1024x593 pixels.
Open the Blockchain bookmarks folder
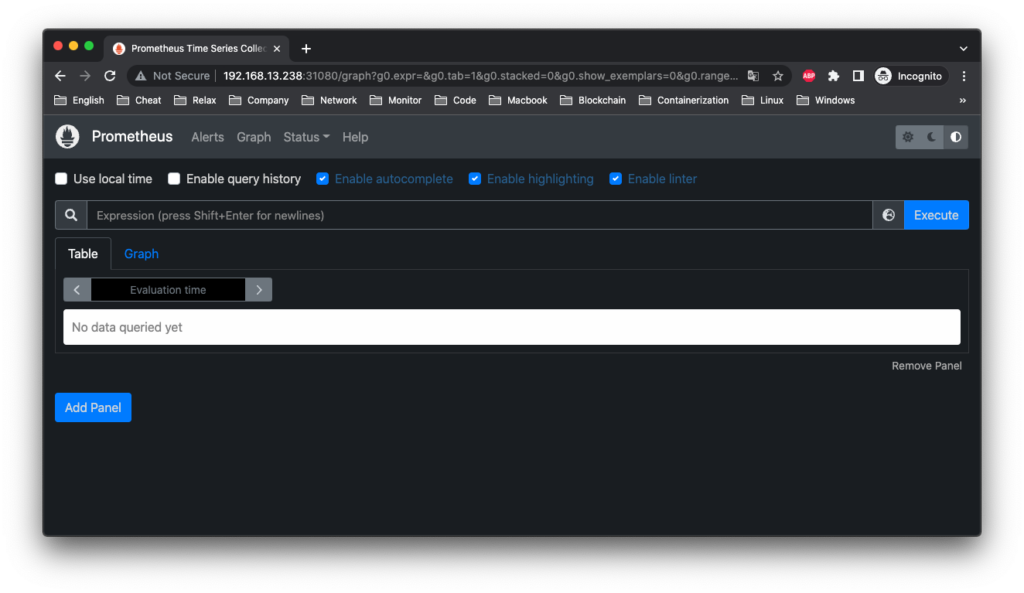(592, 100)
